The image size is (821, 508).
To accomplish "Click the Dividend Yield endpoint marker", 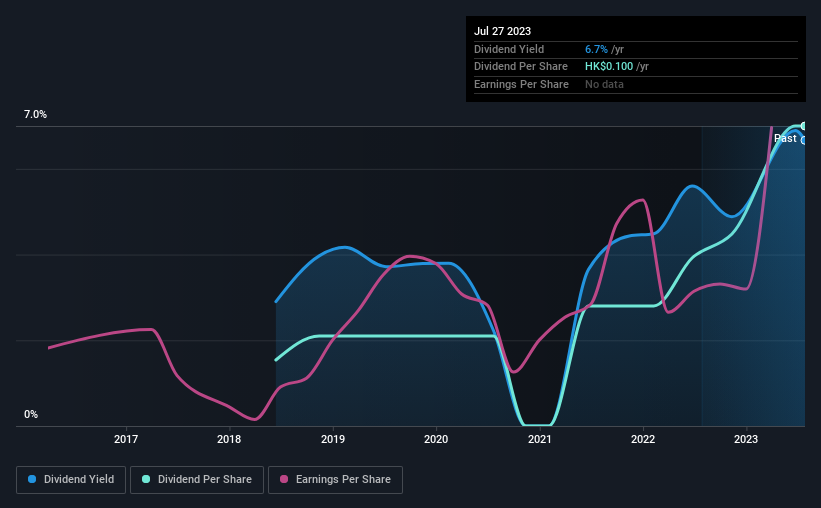I will [803, 140].
